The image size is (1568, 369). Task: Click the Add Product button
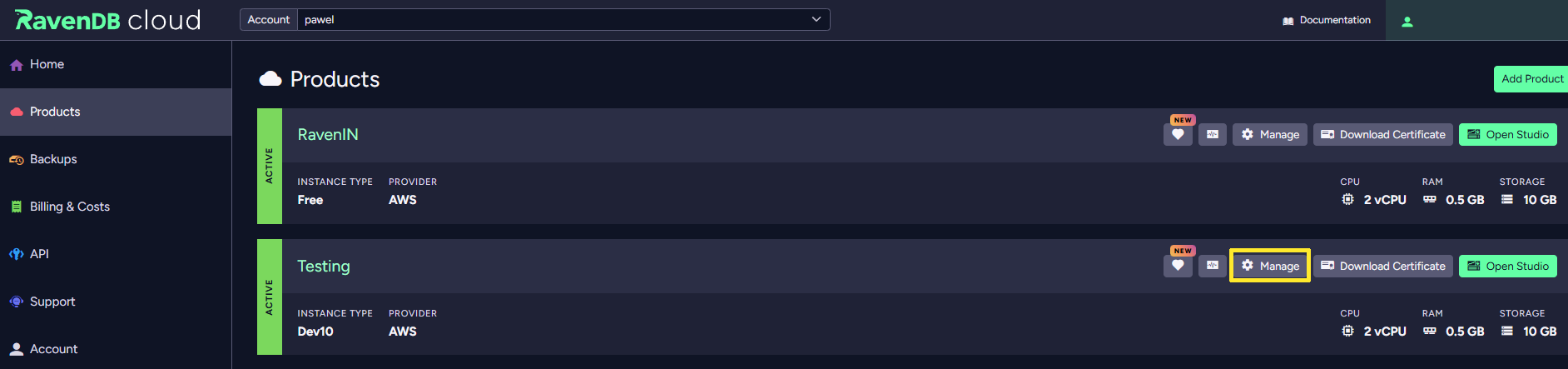pyautogui.click(x=1531, y=79)
